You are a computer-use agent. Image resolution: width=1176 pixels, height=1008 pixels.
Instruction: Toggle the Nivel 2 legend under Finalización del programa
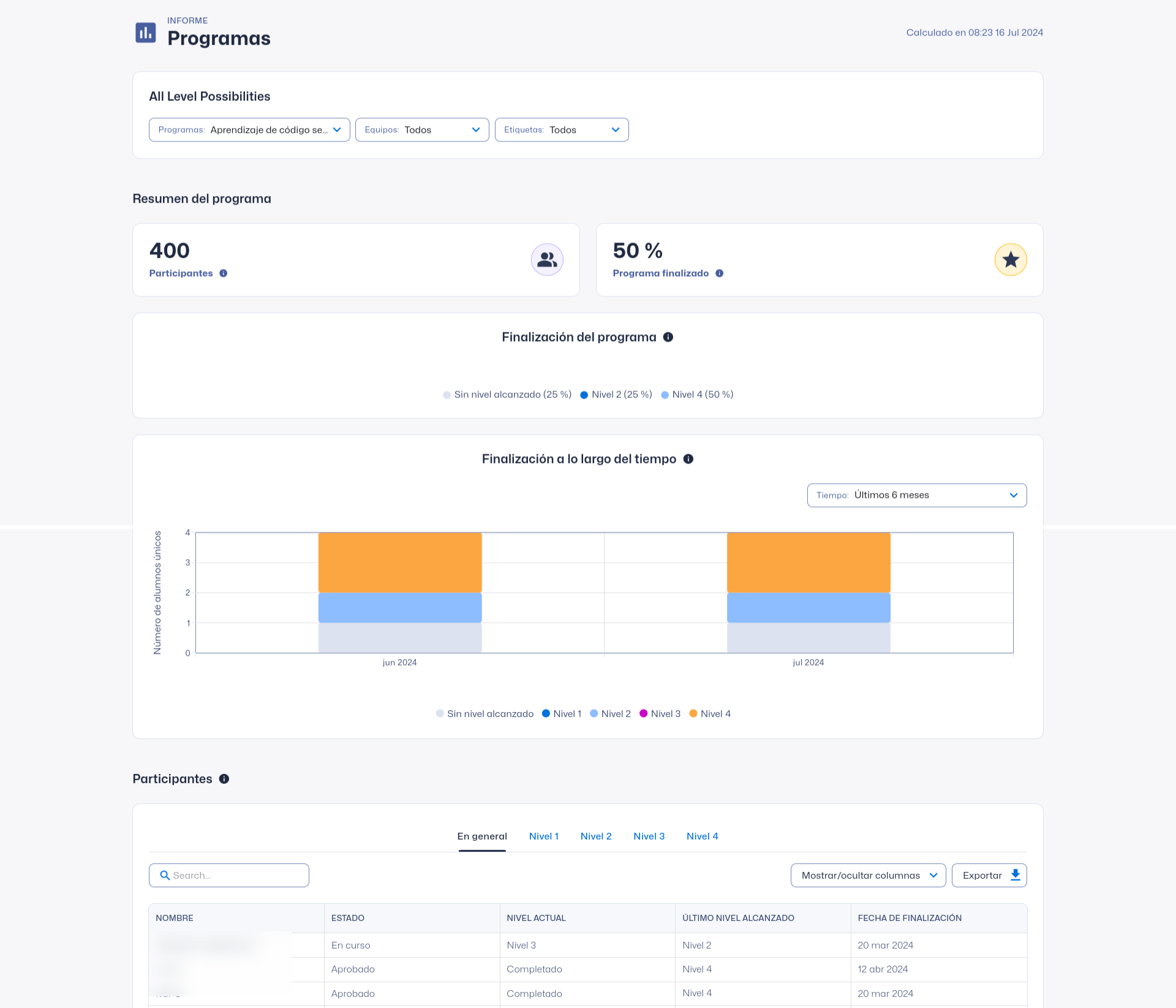point(616,394)
